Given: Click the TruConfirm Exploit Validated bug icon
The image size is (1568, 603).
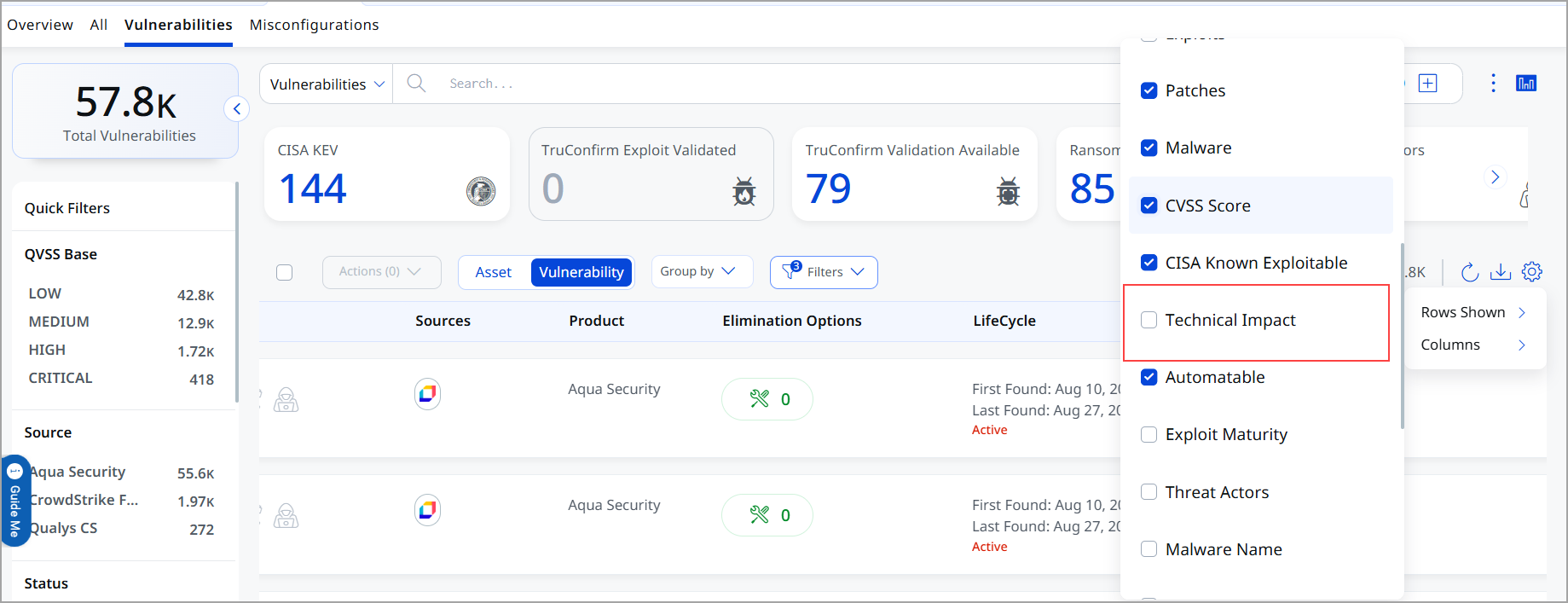Looking at the screenshot, I should coord(744,191).
